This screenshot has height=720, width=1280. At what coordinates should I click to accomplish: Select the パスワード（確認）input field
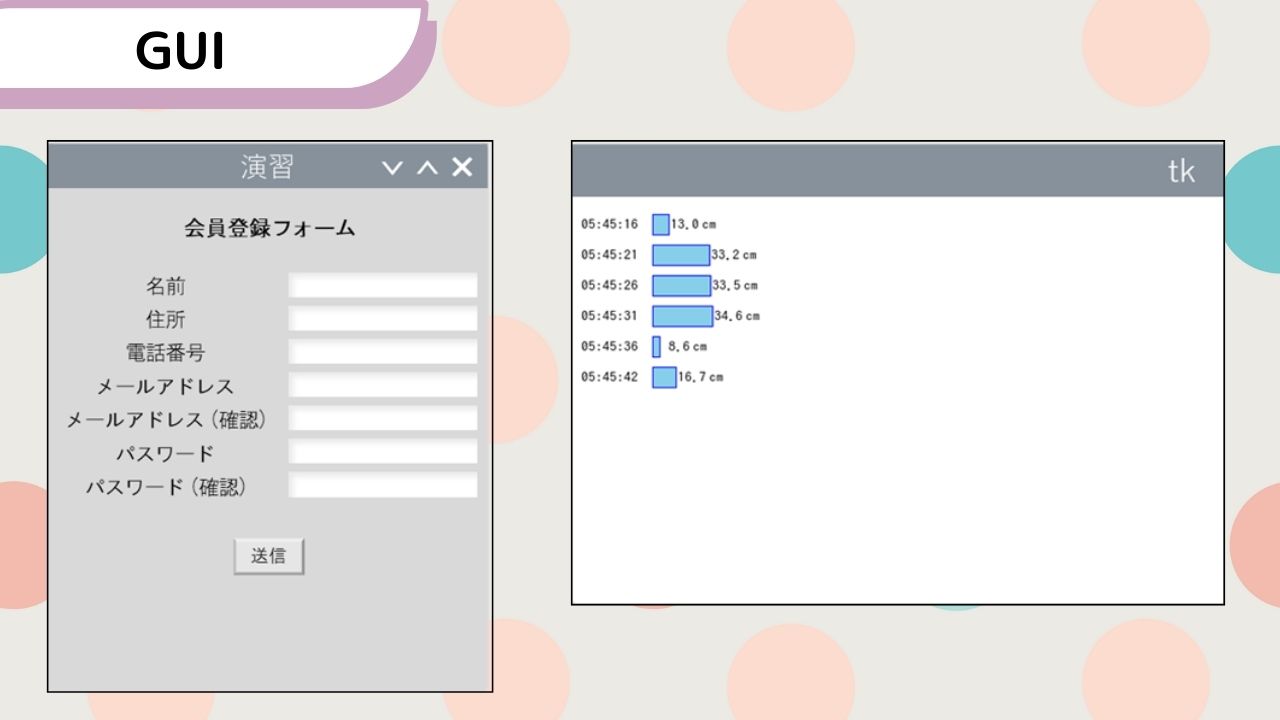point(383,486)
